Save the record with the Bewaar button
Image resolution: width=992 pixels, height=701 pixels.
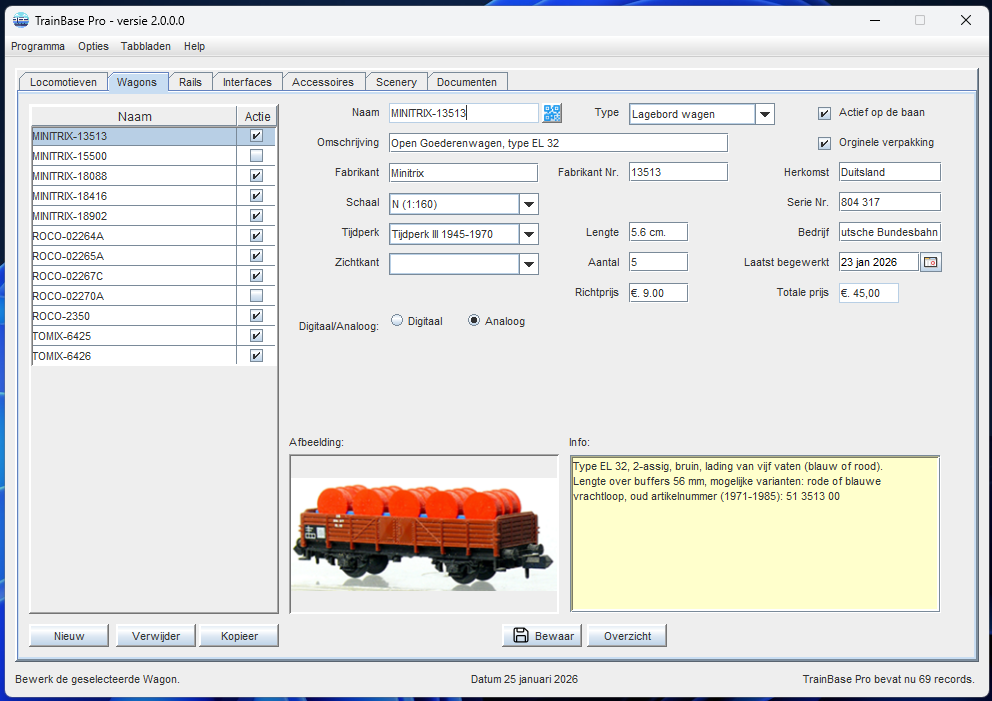(x=543, y=635)
